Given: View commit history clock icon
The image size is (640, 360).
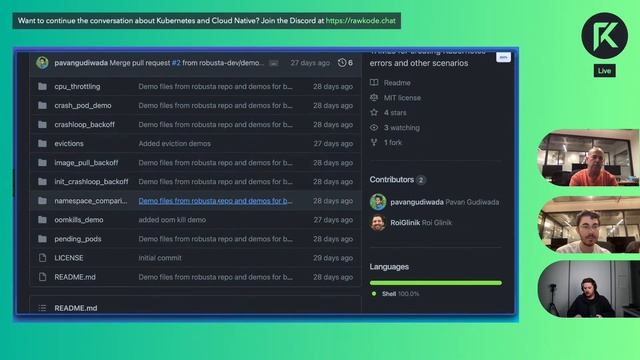Looking at the screenshot, I should pyautogui.click(x=342, y=62).
